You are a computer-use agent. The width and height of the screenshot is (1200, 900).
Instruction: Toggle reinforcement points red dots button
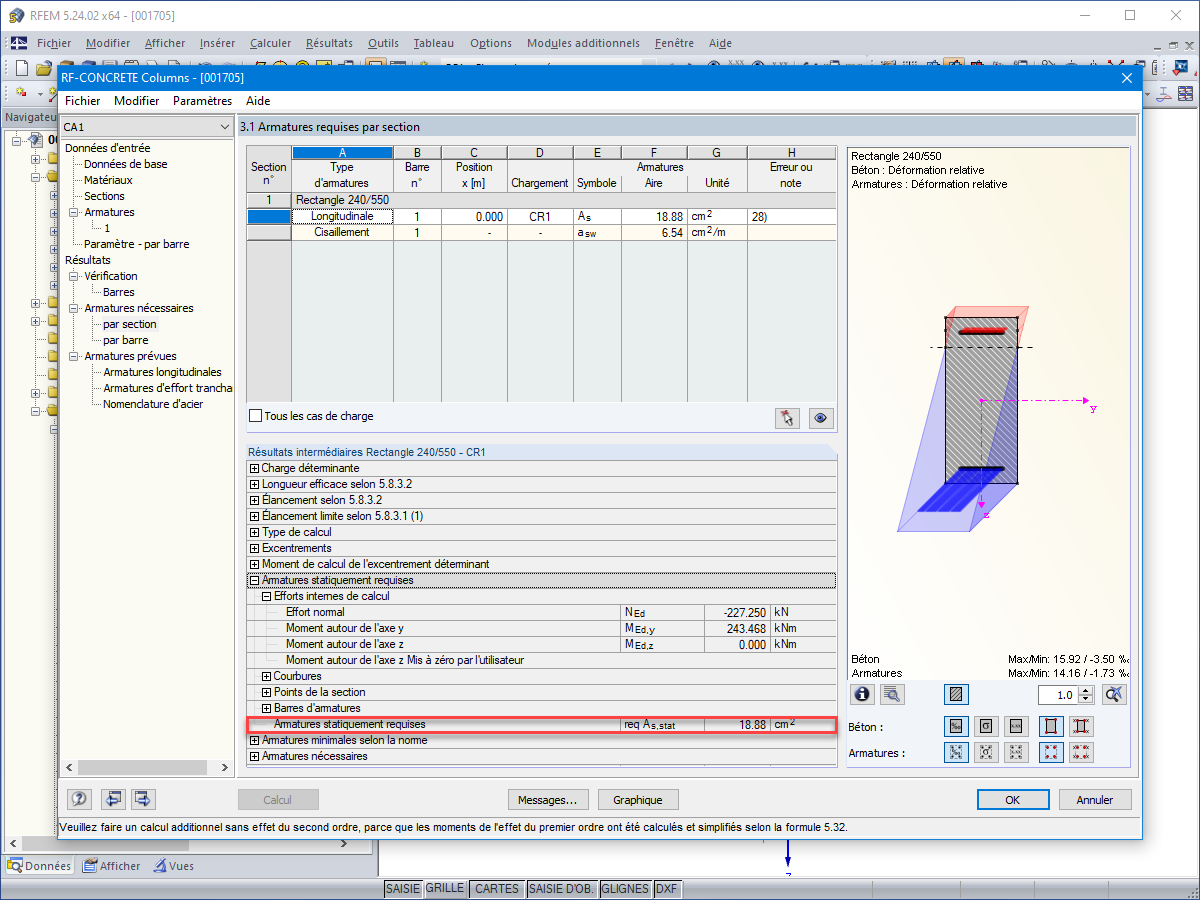[1051, 753]
